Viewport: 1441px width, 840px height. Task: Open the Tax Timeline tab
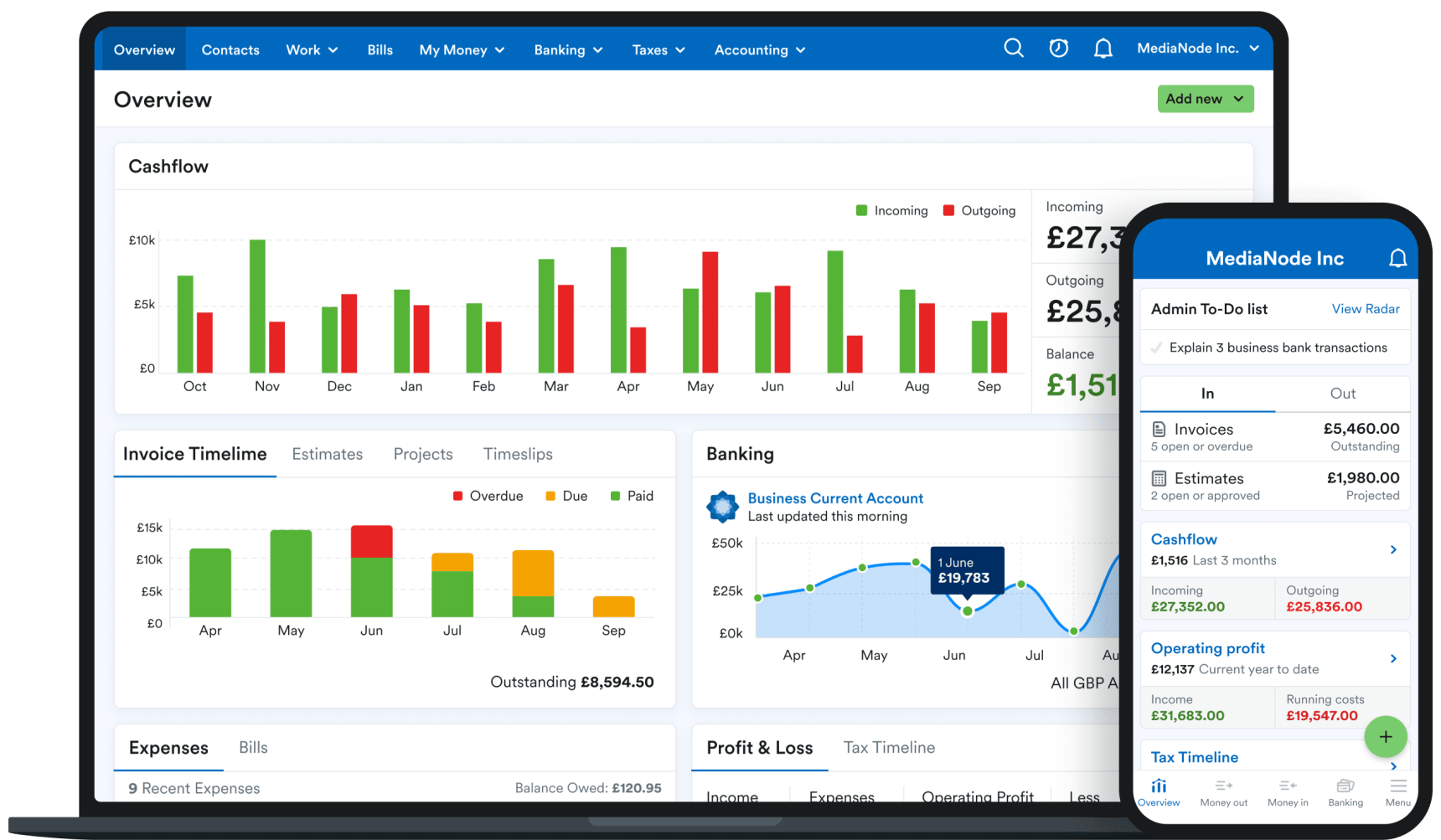coord(889,747)
